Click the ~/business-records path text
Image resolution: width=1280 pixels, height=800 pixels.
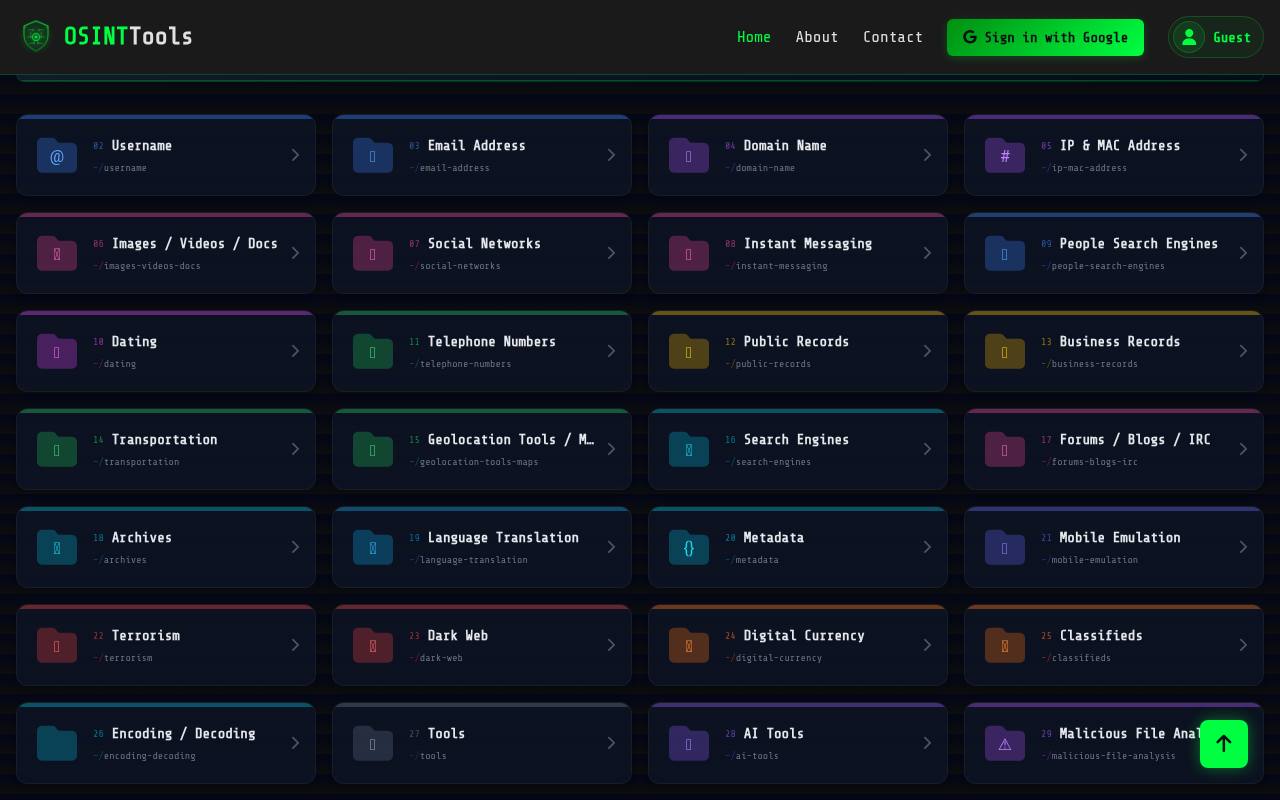pyautogui.click(x=1089, y=364)
